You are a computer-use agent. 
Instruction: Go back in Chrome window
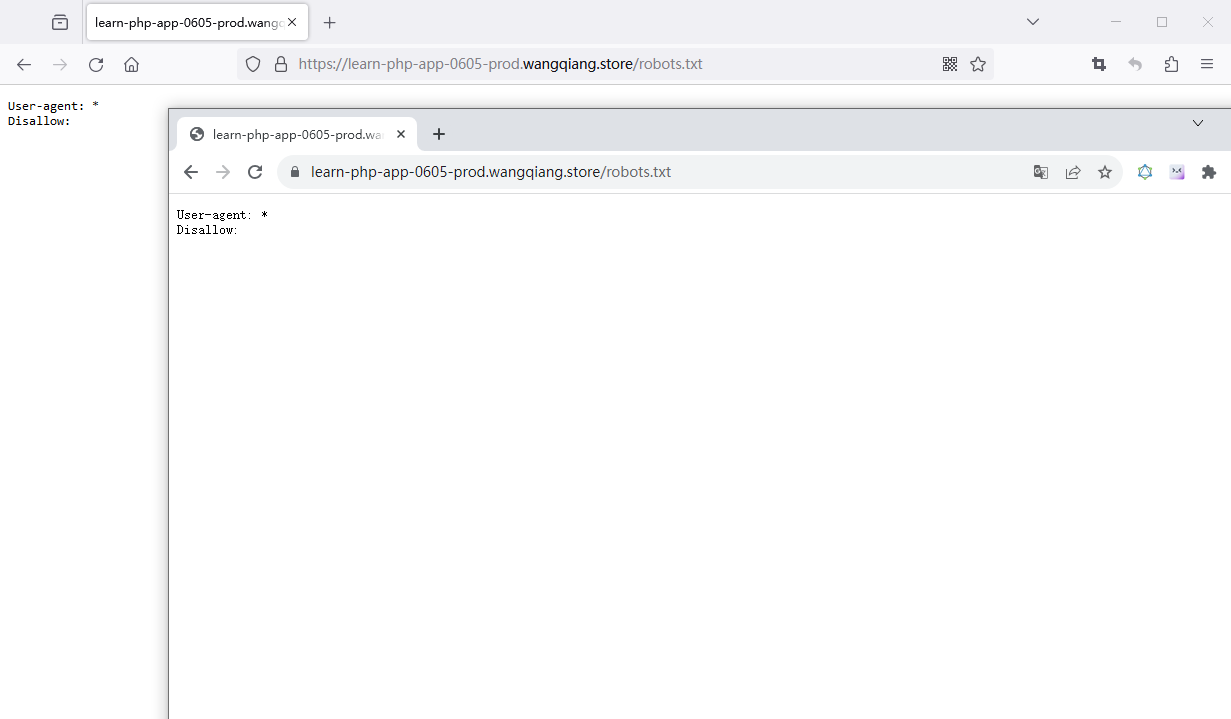point(191,172)
